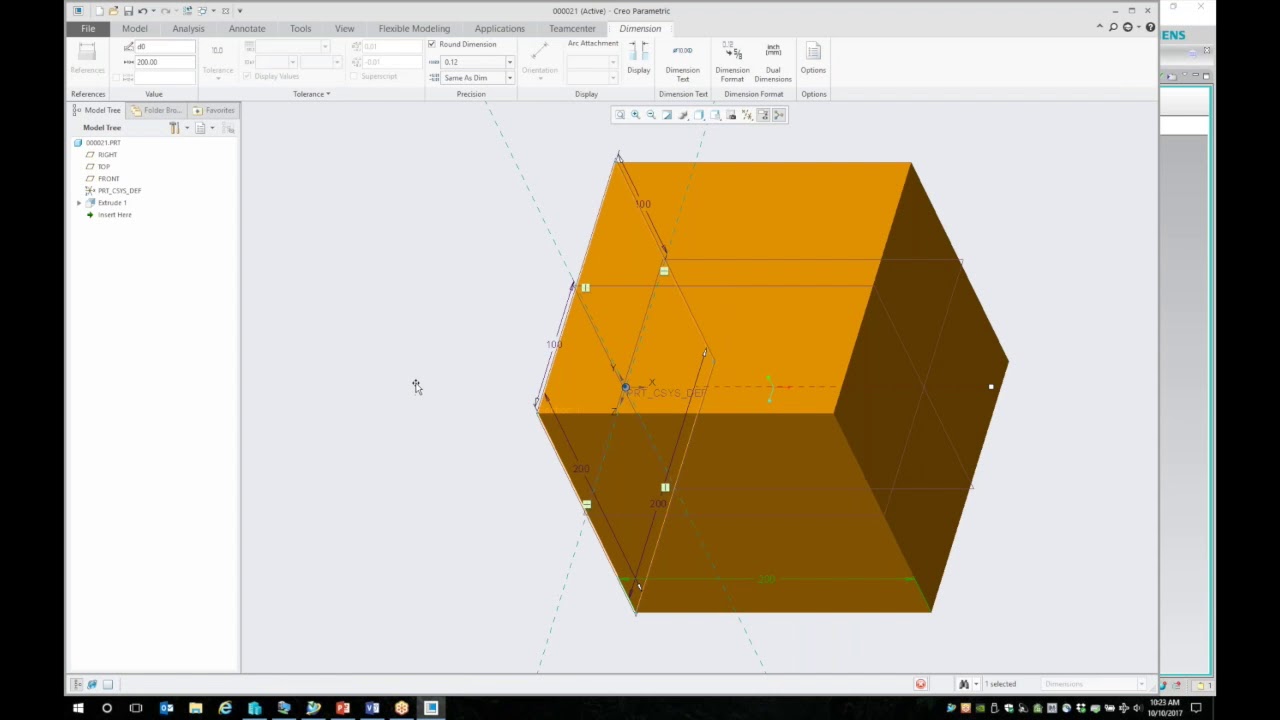
Task: Expand the Tolerance group dropdown
Action: tap(312, 94)
